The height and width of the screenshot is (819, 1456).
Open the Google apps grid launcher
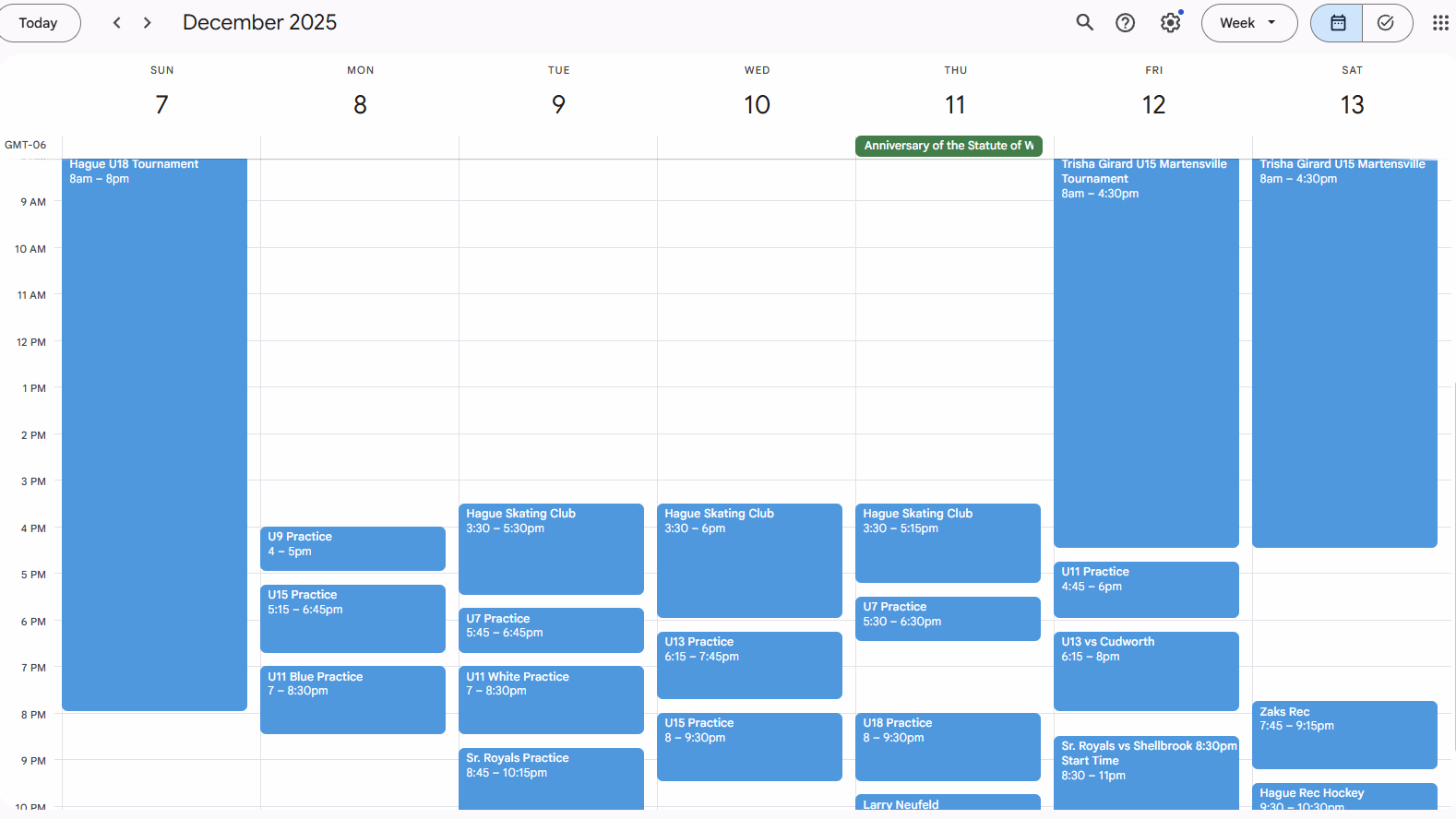[x=1439, y=23]
